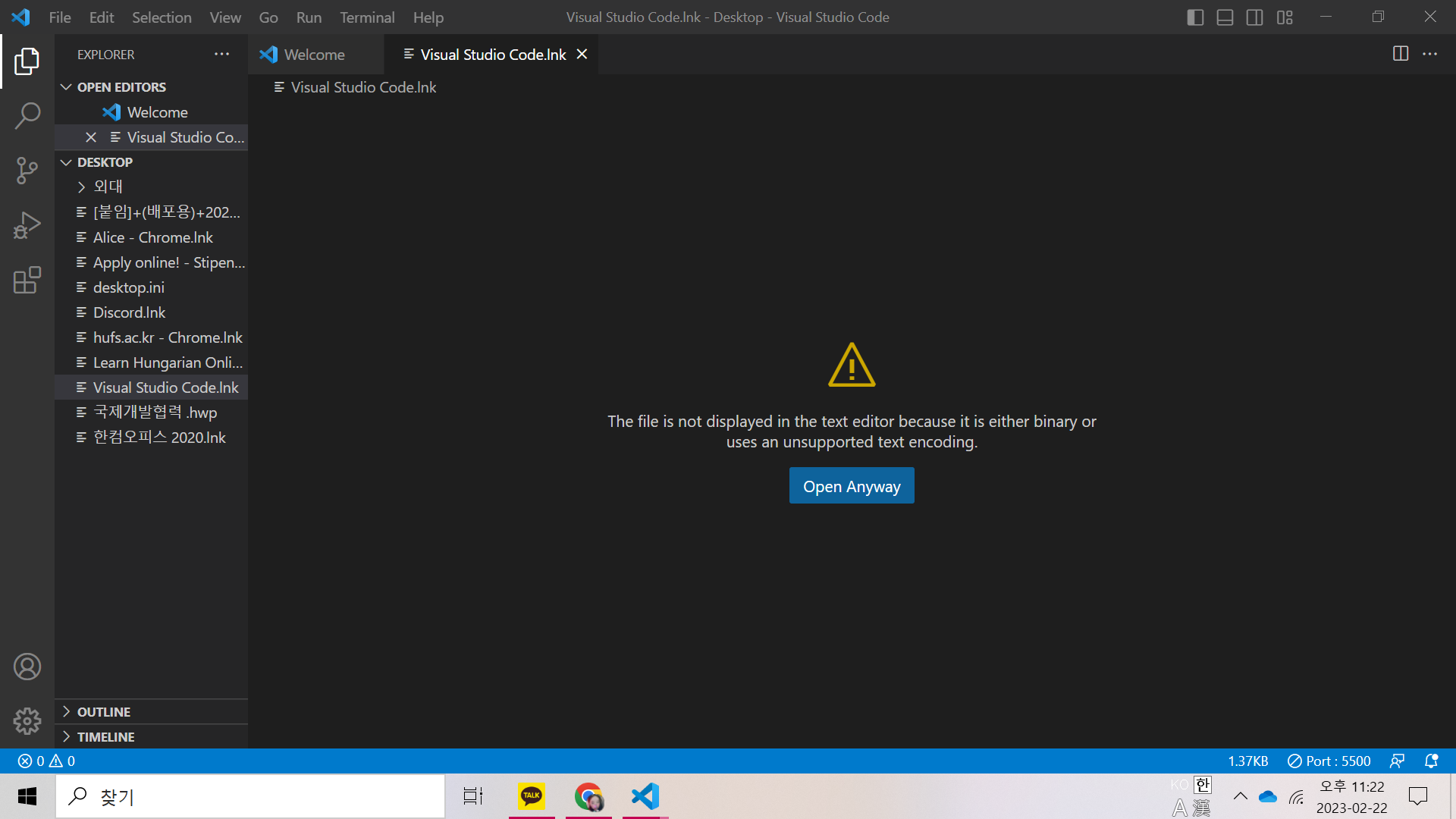Toggle the bottom Panel visibility
This screenshot has width=1456, height=819.
(x=1225, y=17)
